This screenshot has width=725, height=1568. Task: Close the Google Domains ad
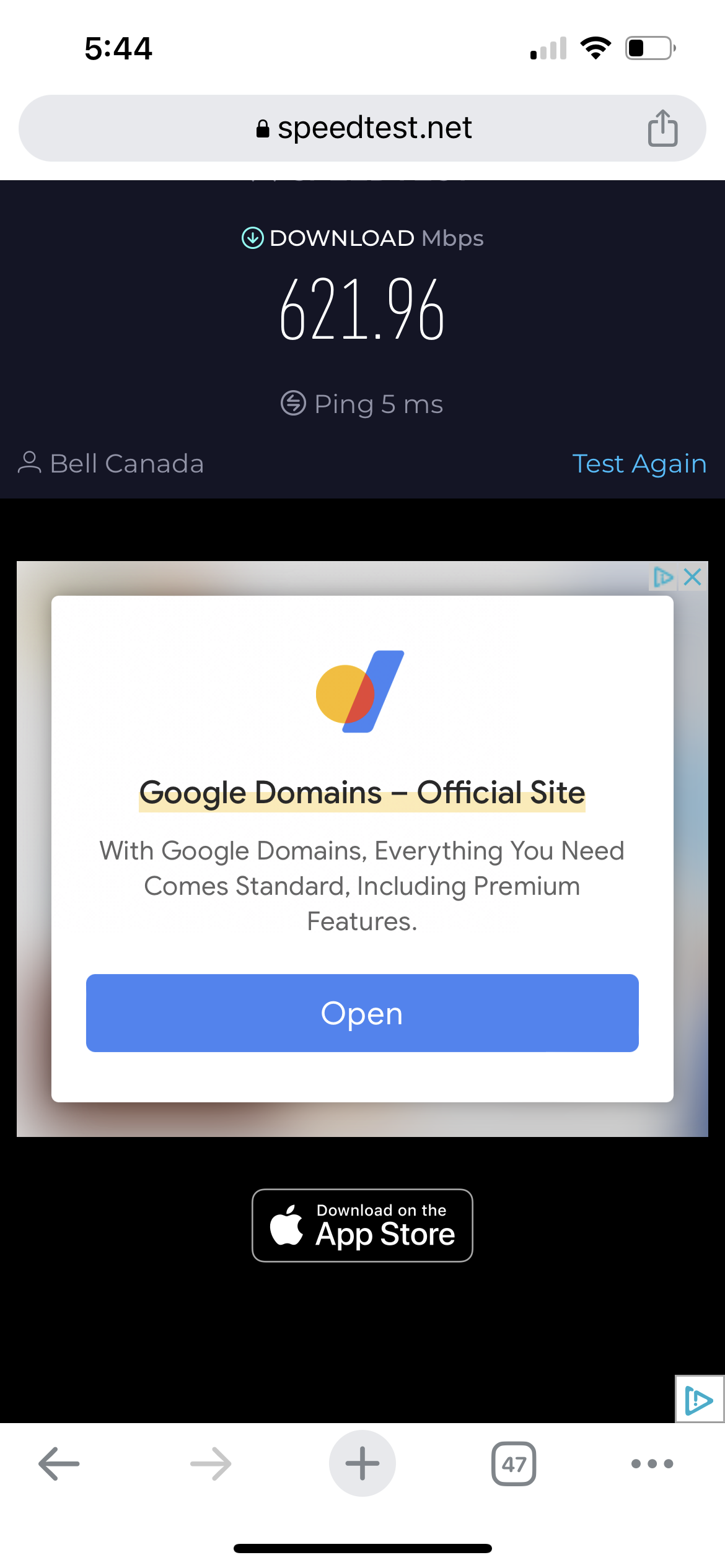(x=693, y=577)
